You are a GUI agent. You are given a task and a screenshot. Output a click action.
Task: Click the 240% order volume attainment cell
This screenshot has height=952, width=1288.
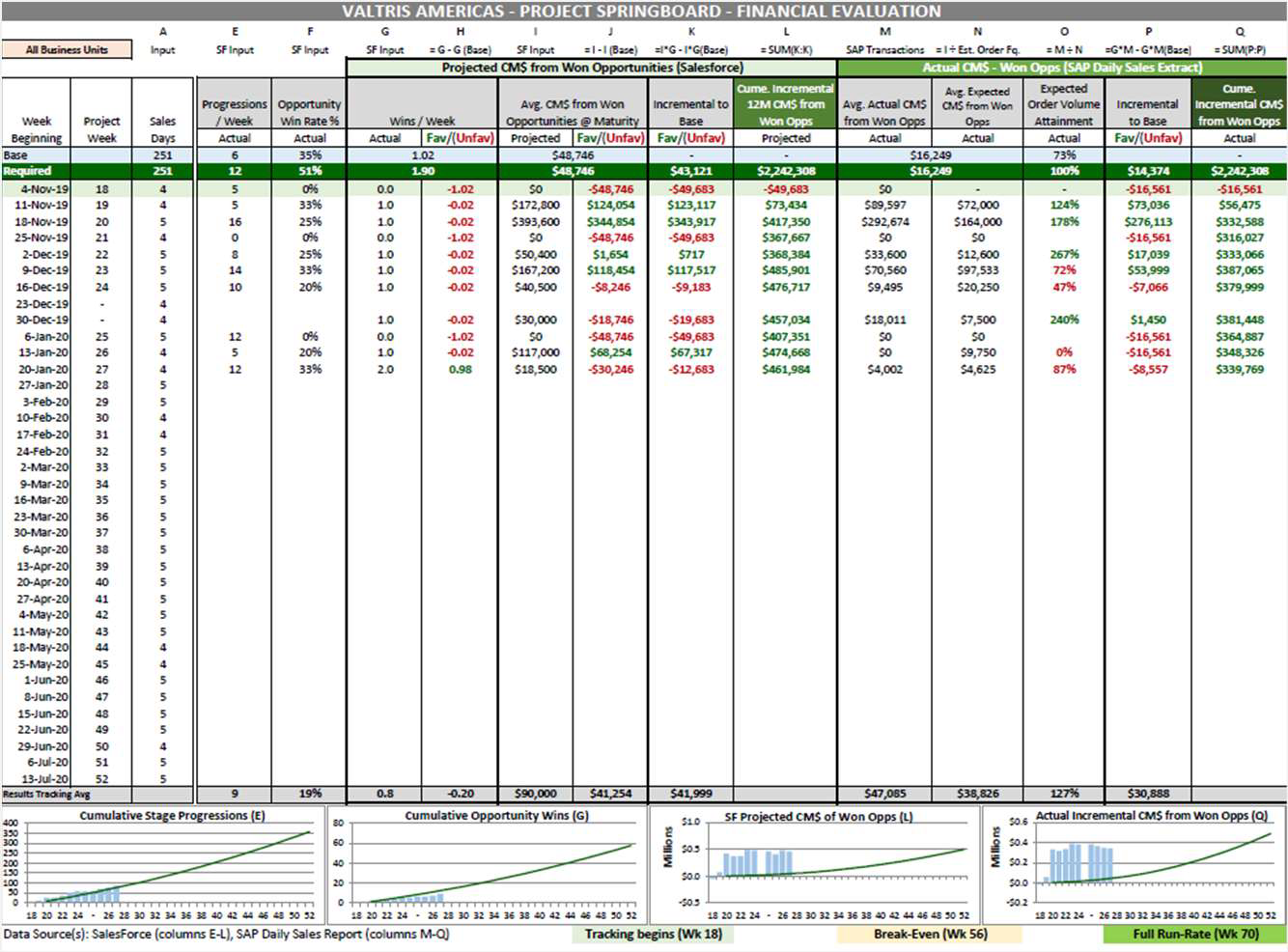1064,320
